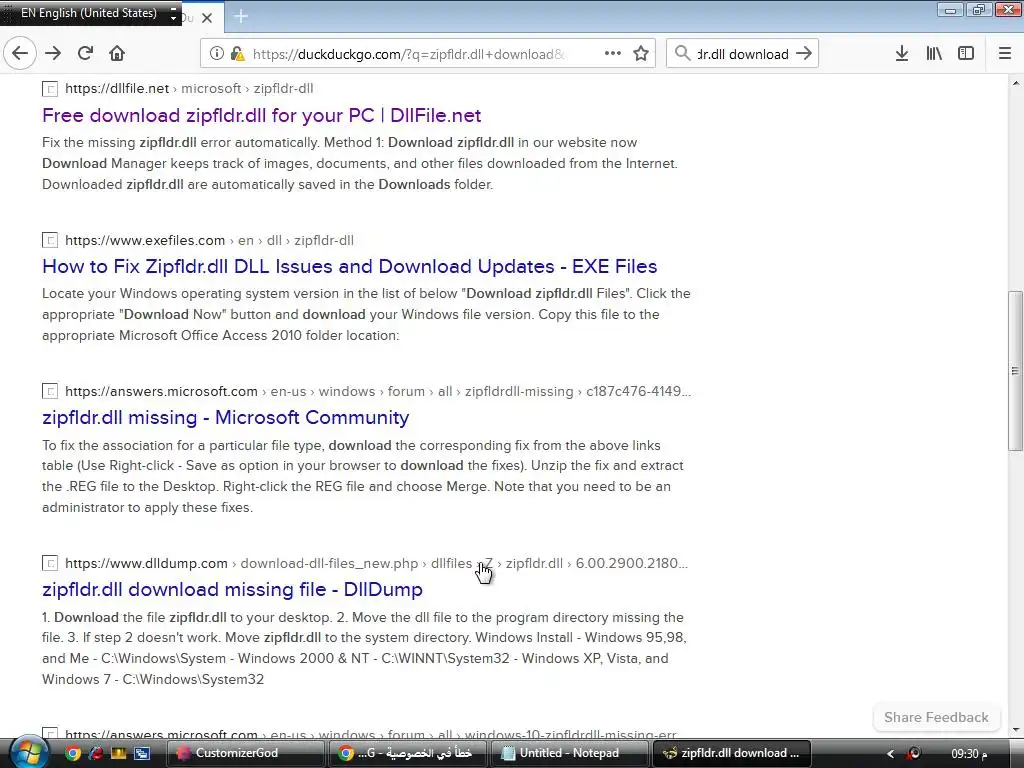Switch to CustomizerGod taskbar window
This screenshot has height=768, width=1024.
(245, 753)
